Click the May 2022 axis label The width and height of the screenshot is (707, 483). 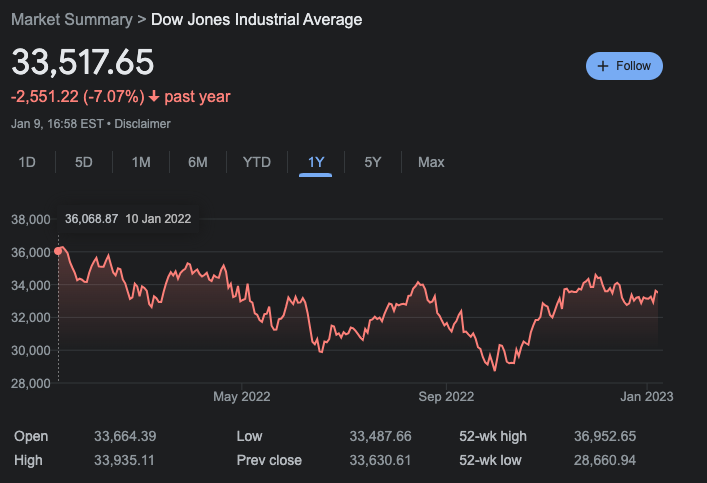click(242, 396)
